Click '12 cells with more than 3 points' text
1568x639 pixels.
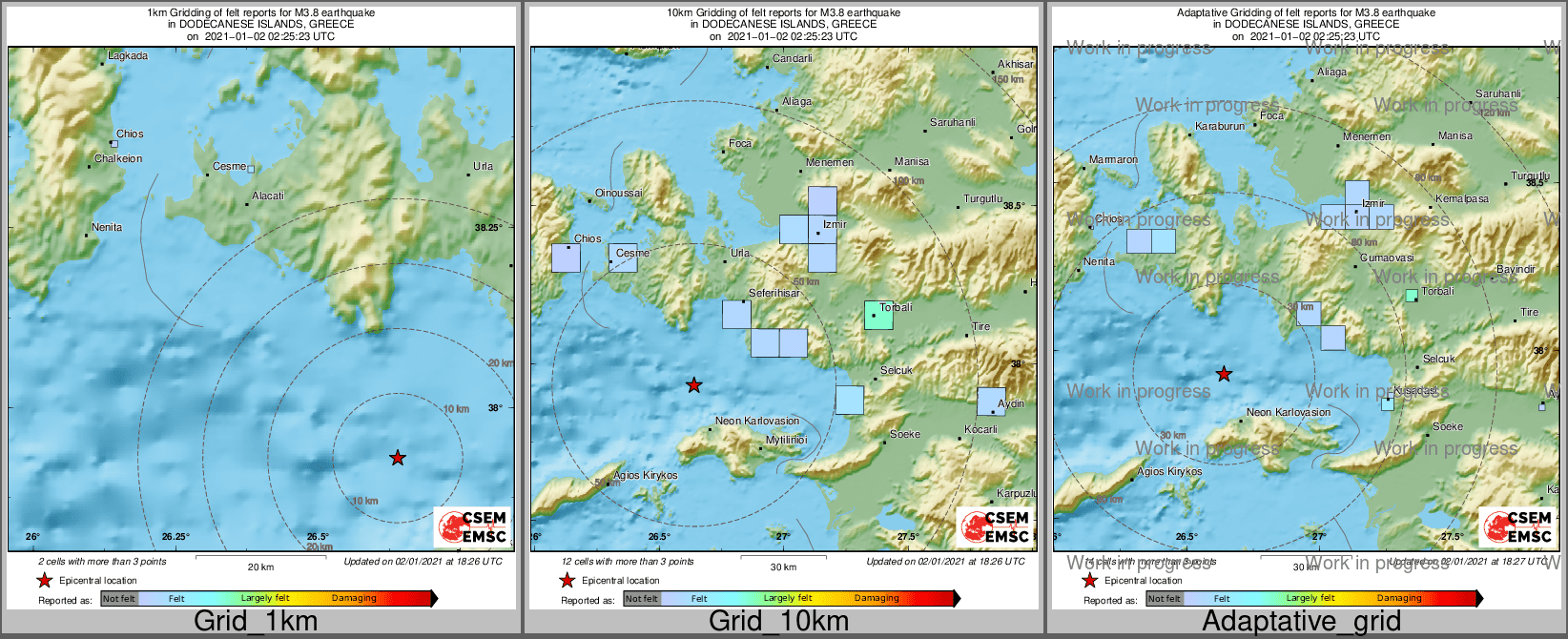click(x=628, y=562)
